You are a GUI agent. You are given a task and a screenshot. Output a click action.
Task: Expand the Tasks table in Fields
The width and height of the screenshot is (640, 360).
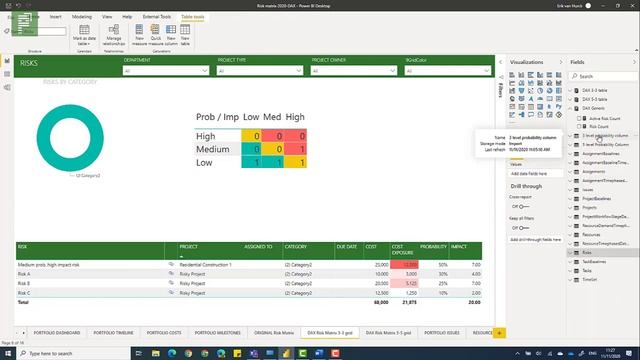pyautogui.click(x=570, y=271)
